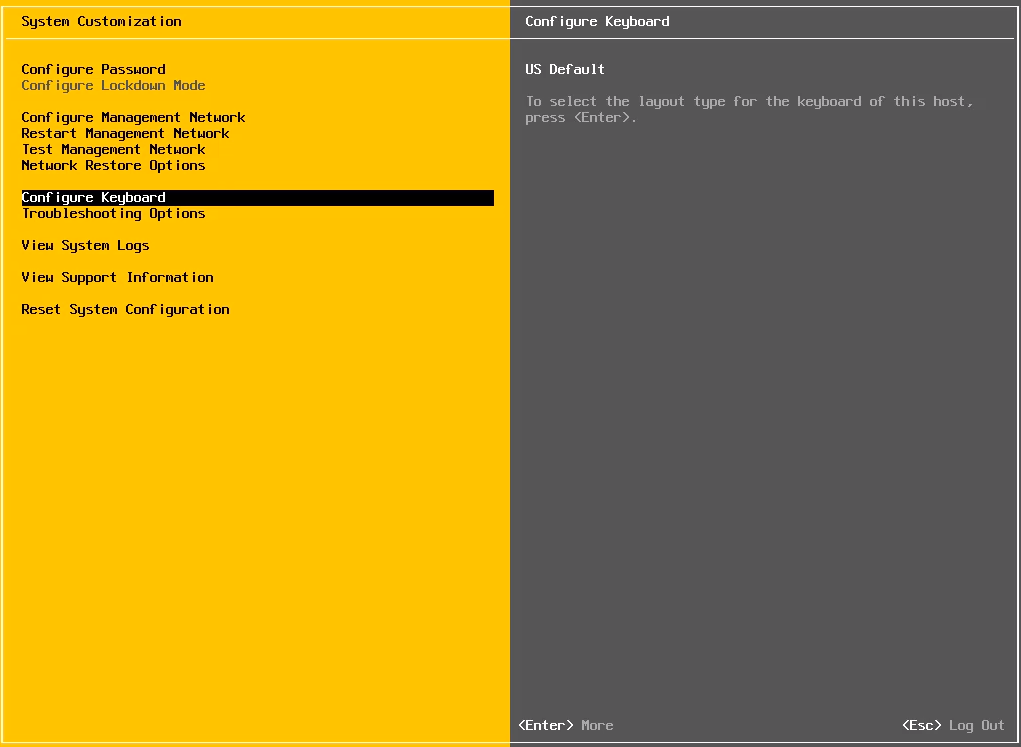Open Troubleshooting Options
Image resolution: width=1021 pixels, height=747 pixels.
click(113, 214)
